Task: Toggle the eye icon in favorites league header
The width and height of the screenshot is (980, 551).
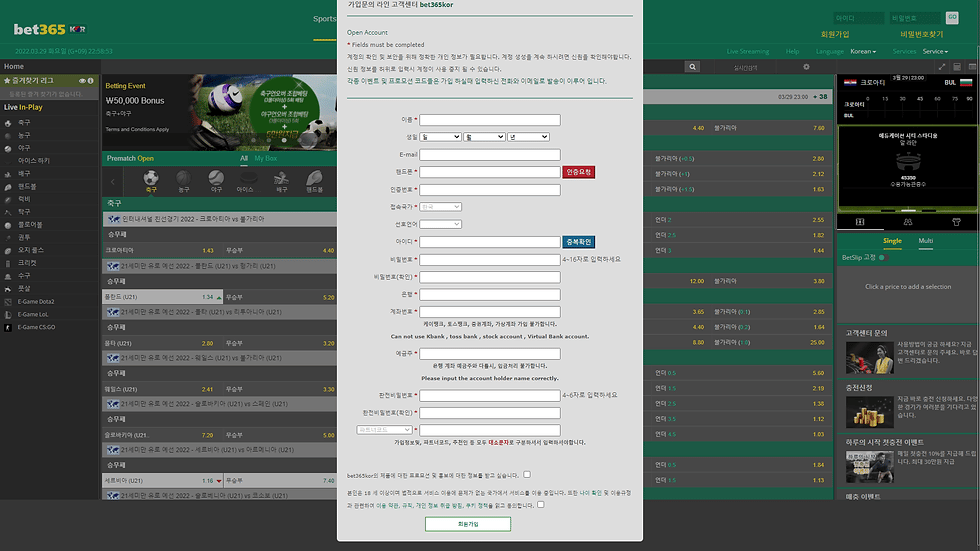Action: tap(82, 81)
